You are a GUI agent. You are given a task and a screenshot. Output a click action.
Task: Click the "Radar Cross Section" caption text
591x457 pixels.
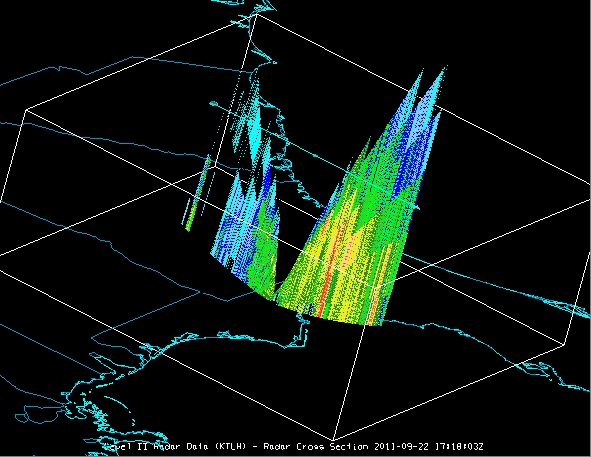316,447
